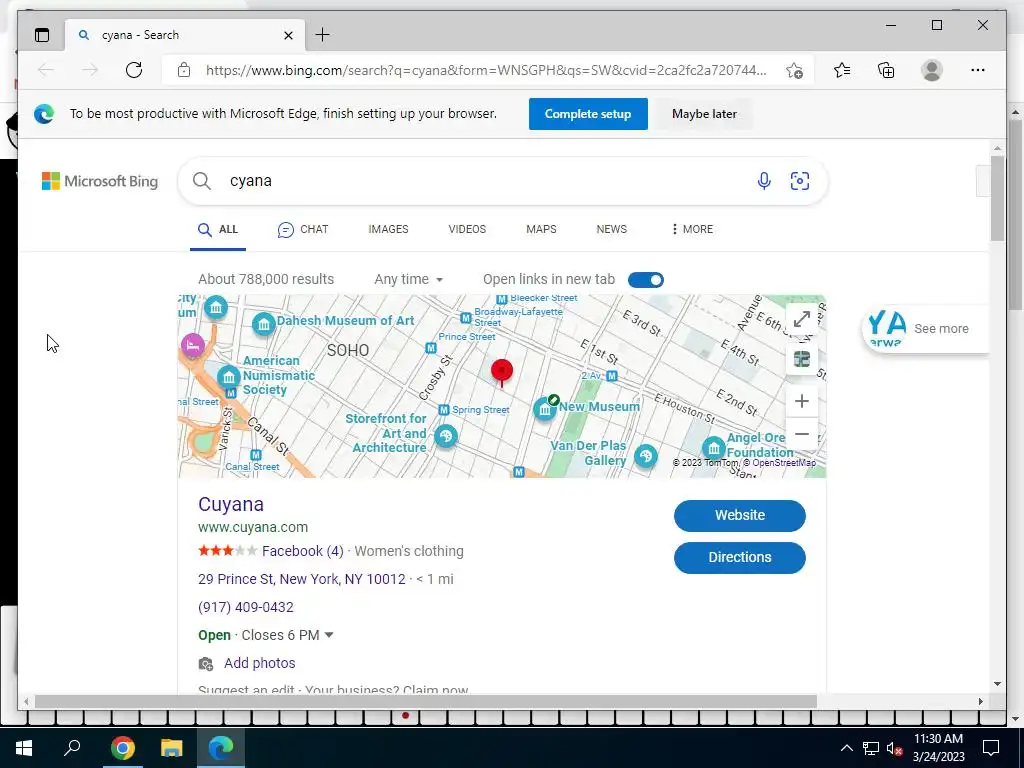Screen dimensions: 1024x768
Task: Click the page vertical scrollbar thumb
Action: (x=997, y=198)
